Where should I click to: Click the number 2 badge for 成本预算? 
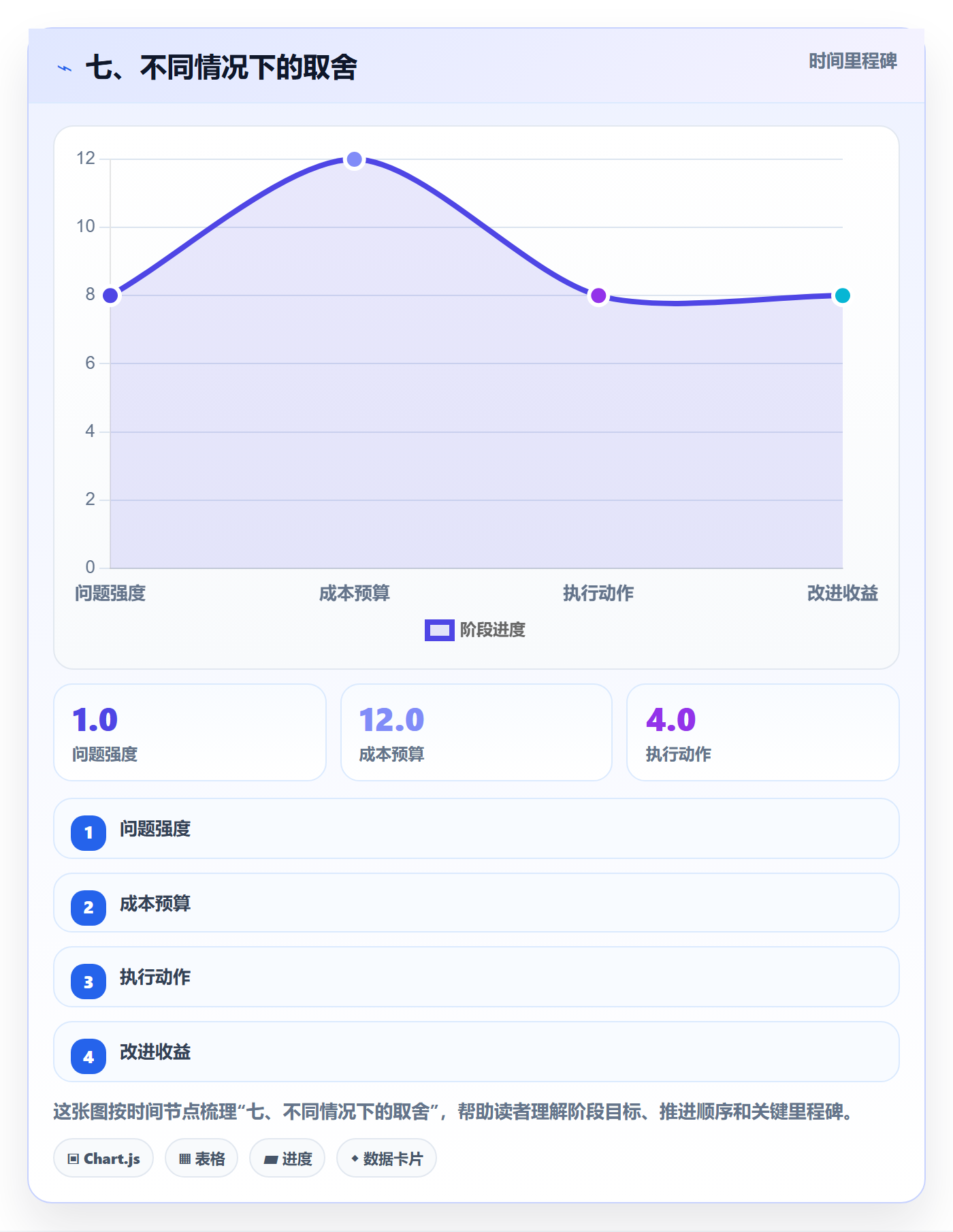tap(88, 907)
